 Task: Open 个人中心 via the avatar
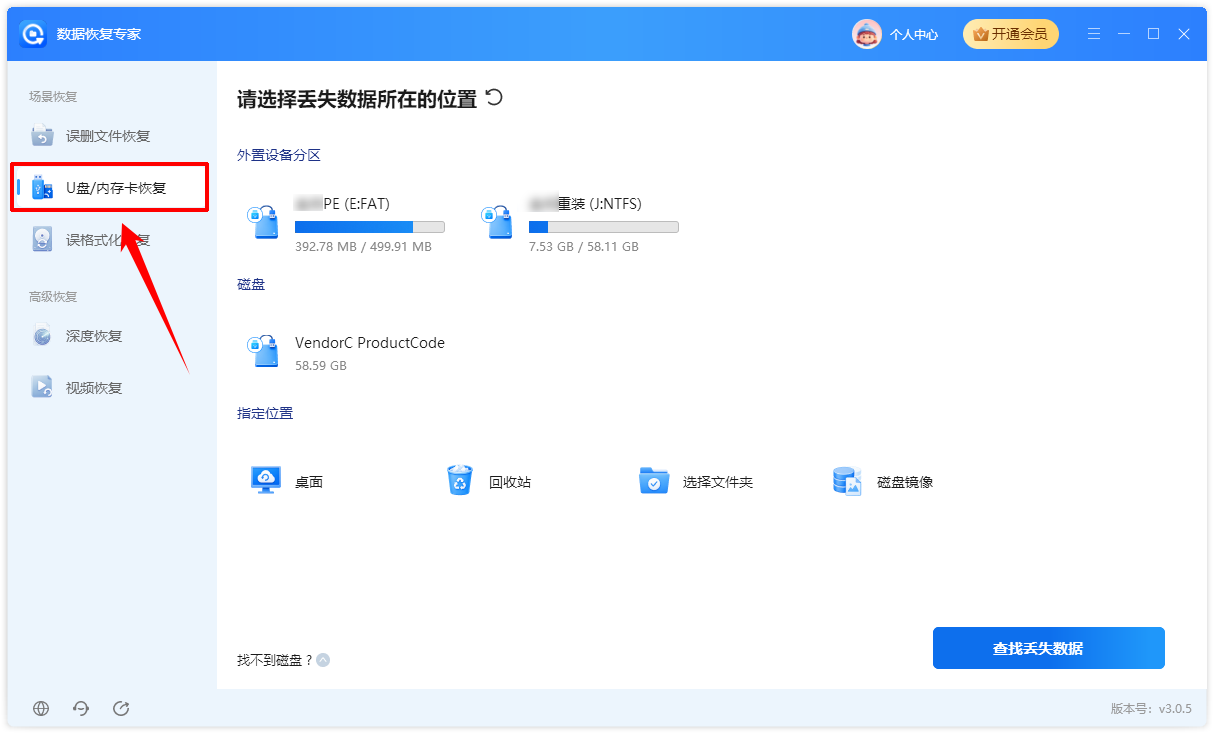pyautogui.click(x=866, y=34)
